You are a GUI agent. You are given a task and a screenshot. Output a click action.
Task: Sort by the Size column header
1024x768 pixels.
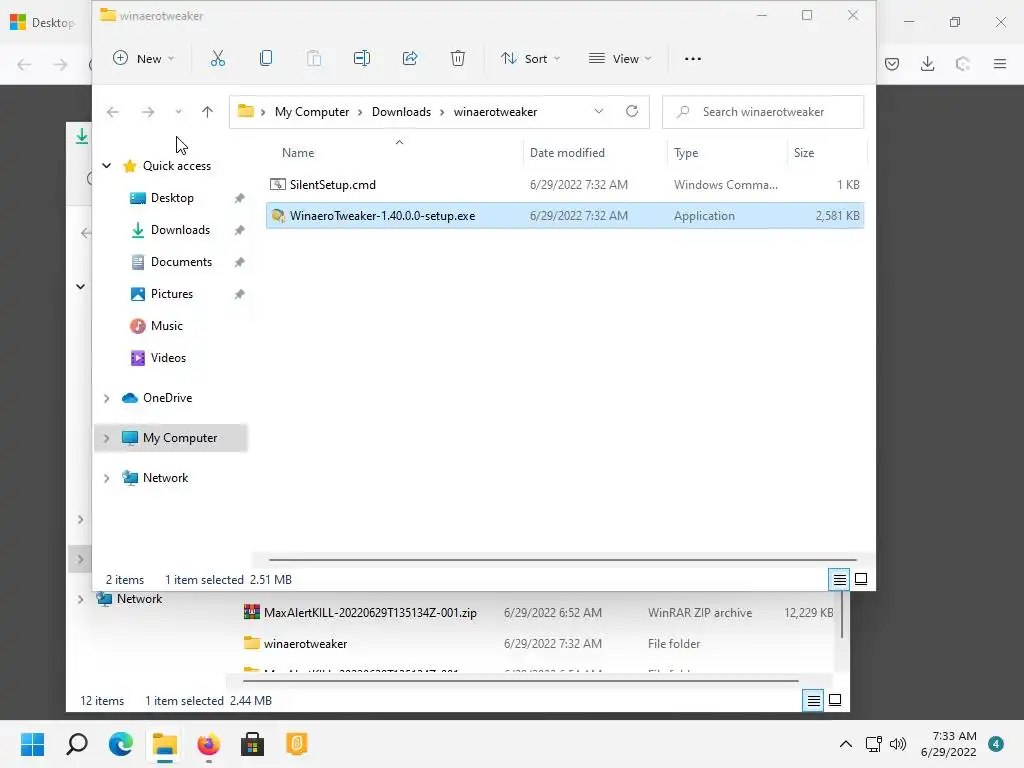click(803, 153)
